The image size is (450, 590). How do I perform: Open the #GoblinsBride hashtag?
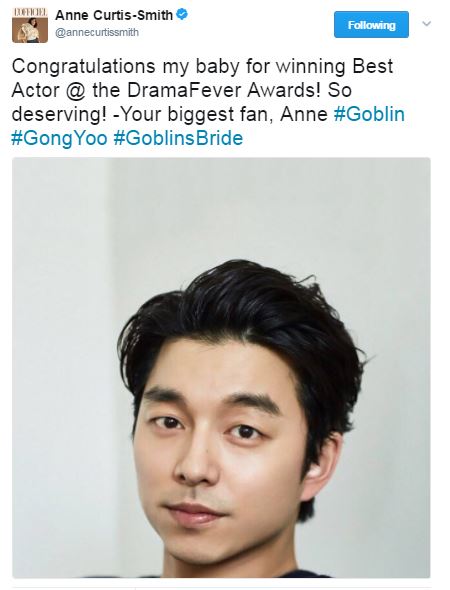[x=178, y=138]
